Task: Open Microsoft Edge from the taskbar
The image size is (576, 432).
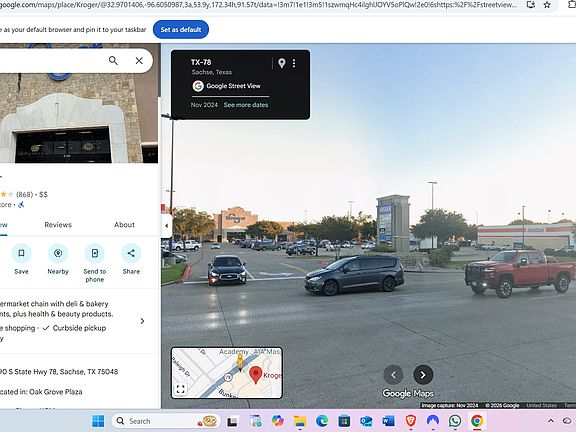Action: (x=322, y=421)
